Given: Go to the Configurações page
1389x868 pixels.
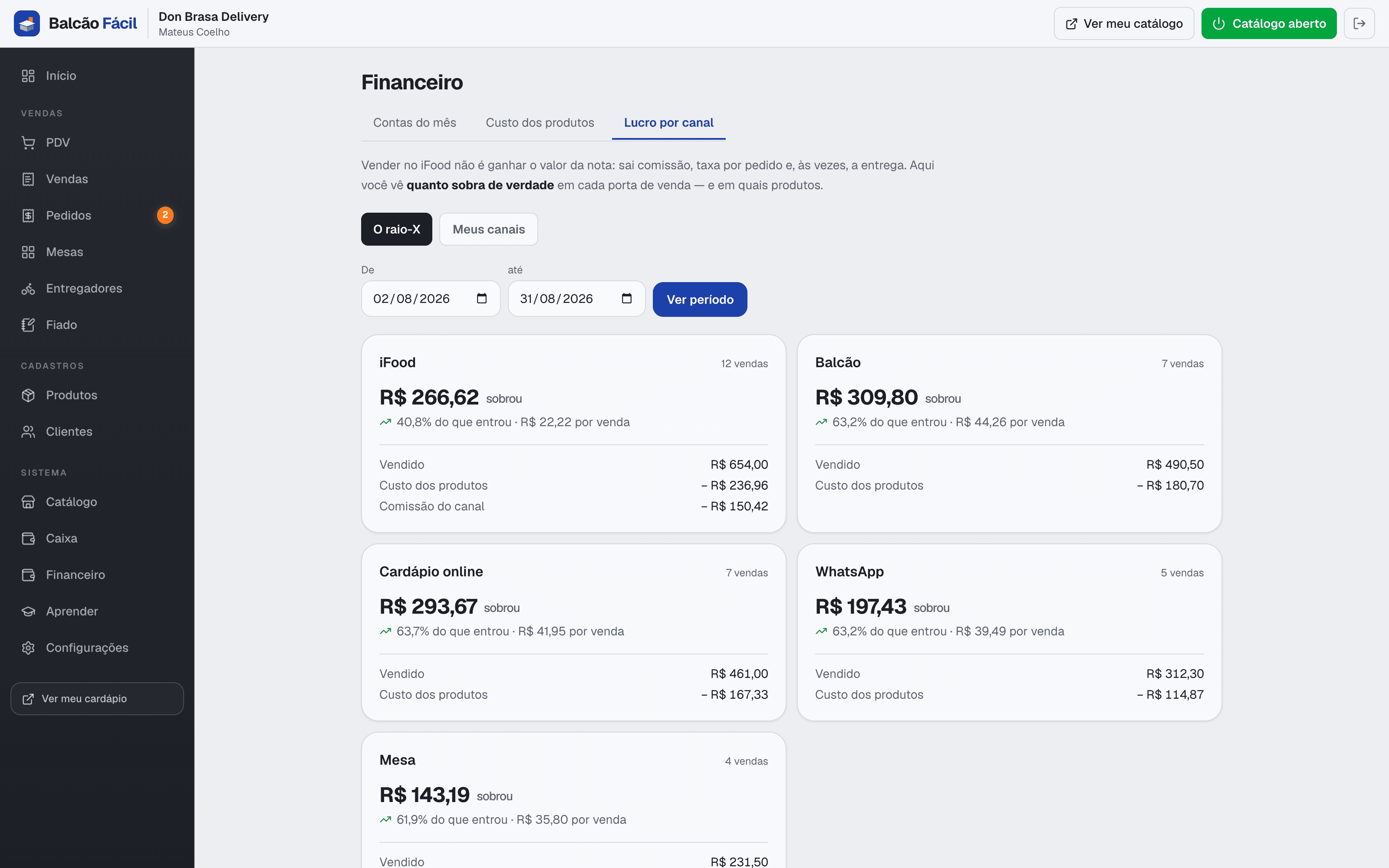Looking at the screenshot, I should (97, 648).
